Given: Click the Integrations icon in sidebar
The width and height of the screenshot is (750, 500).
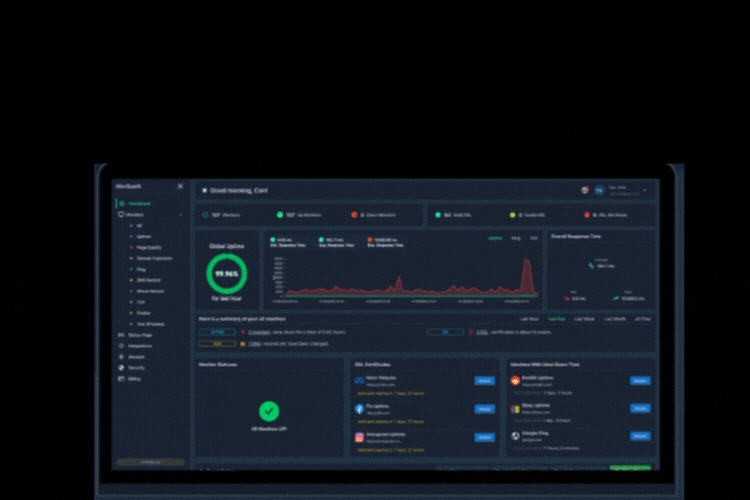Looking at the screenshot, I should pos(121,346).
